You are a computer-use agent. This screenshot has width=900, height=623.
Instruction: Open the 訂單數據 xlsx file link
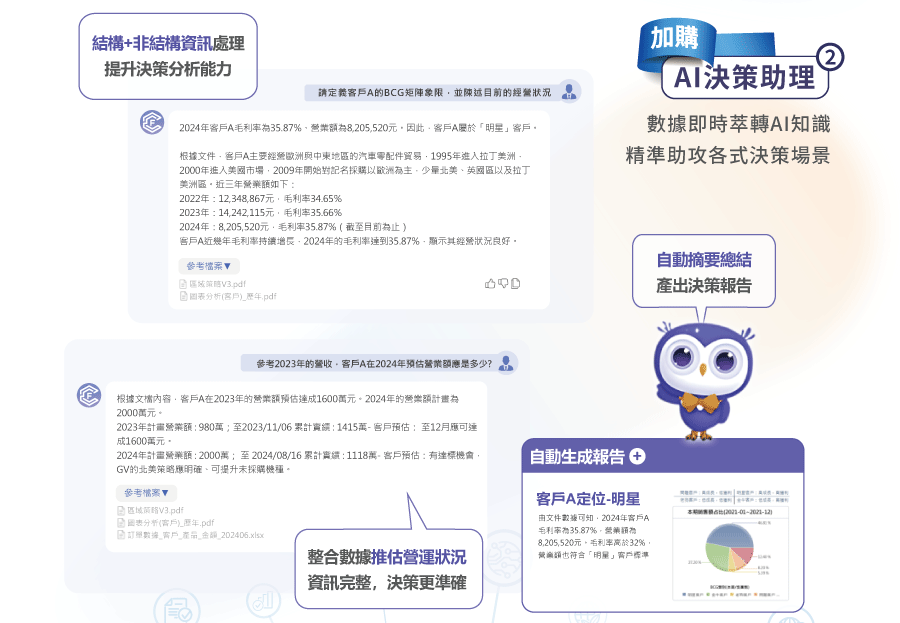[191, 535]
